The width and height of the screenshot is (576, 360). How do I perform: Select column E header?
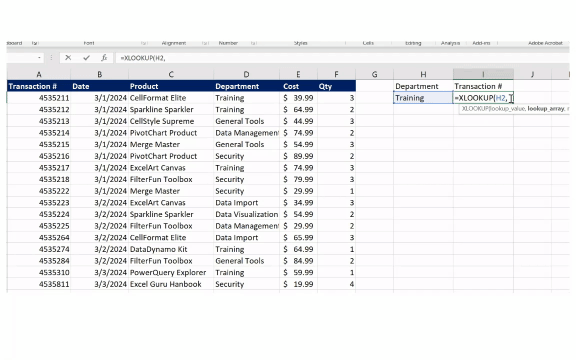click(x=298, y=74)
